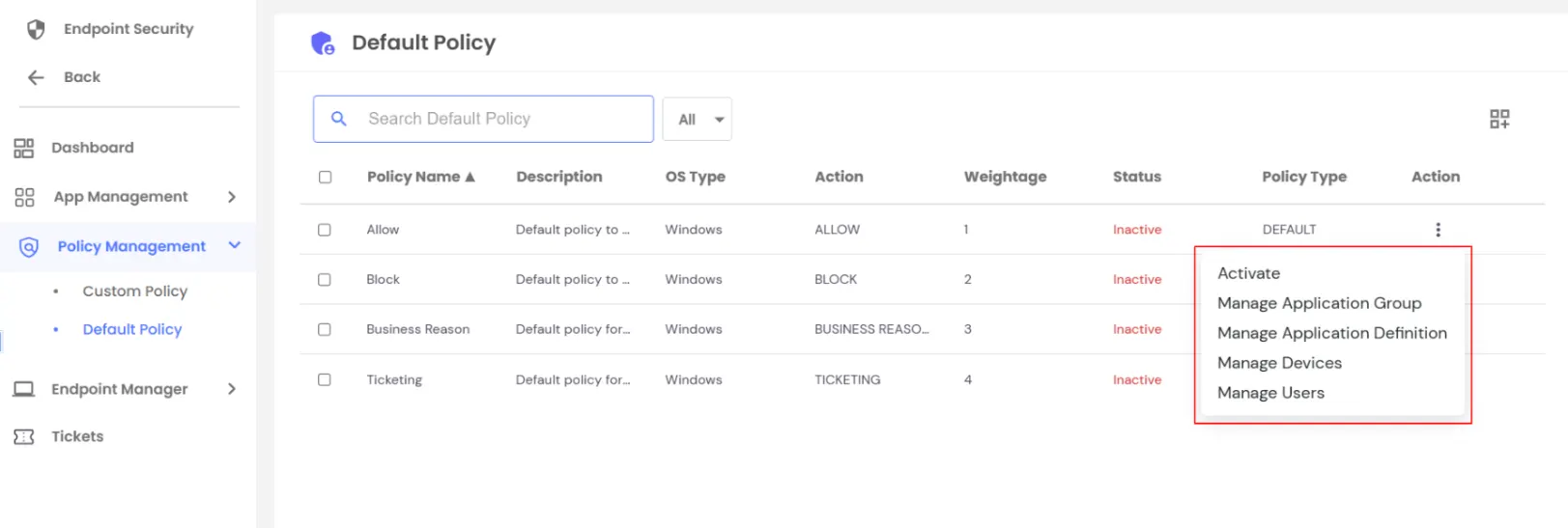Collapse the Policy Management section chevron

tap(234, 245)
